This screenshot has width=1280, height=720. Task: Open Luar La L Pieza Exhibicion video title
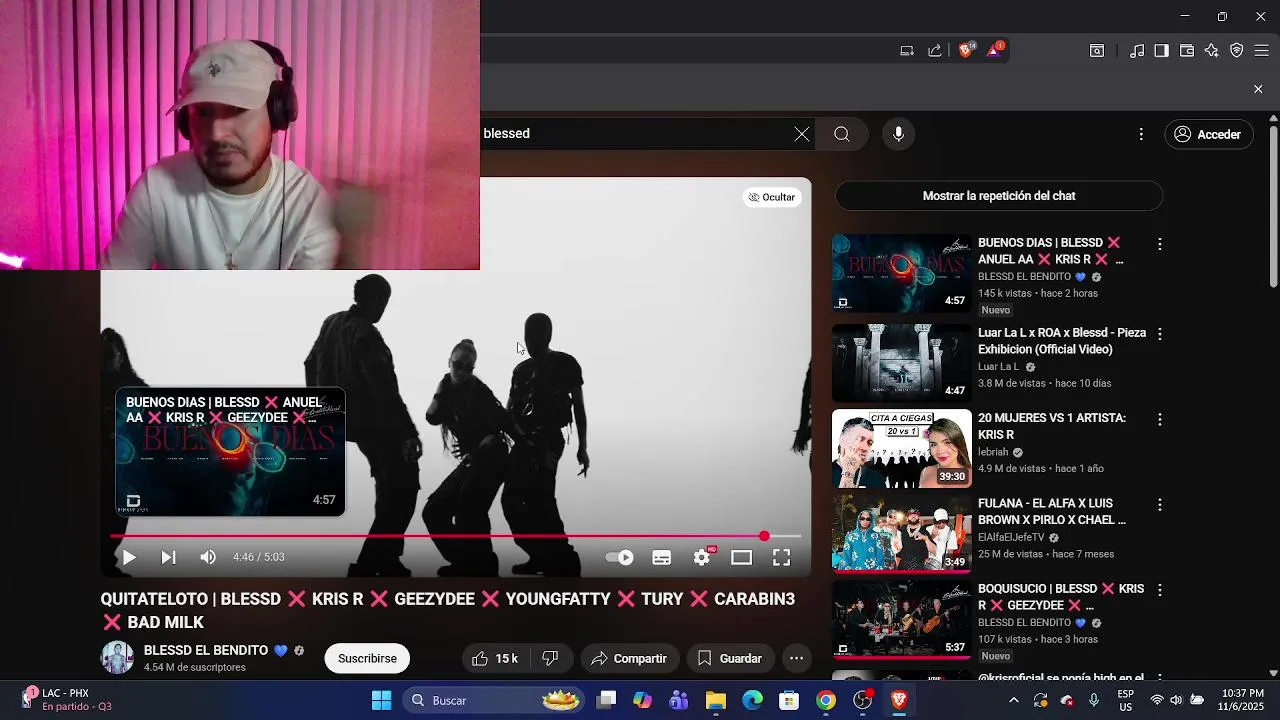point(1062,341)
